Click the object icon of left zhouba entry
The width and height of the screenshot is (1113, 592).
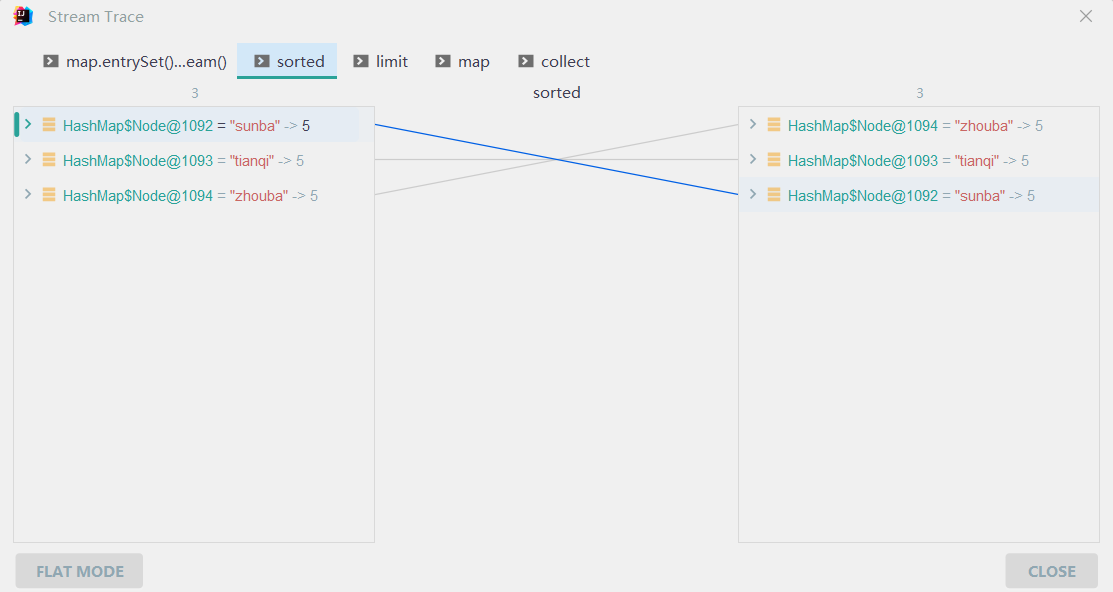[x=49, y=194]
